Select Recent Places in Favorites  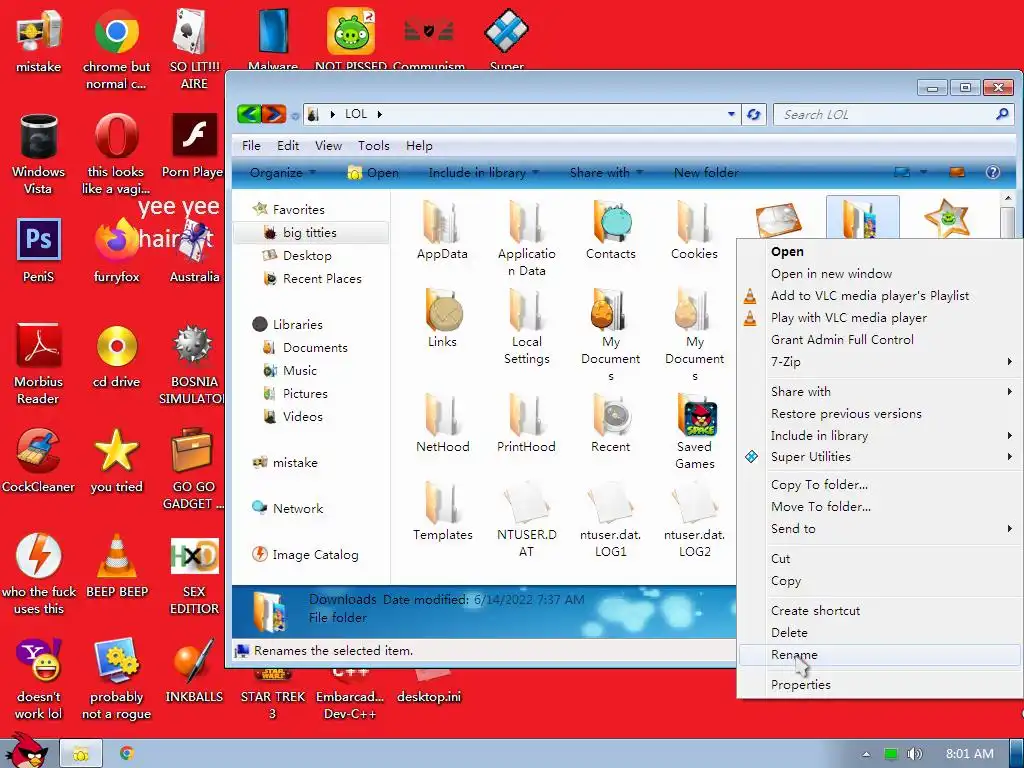tap(313, 278)
